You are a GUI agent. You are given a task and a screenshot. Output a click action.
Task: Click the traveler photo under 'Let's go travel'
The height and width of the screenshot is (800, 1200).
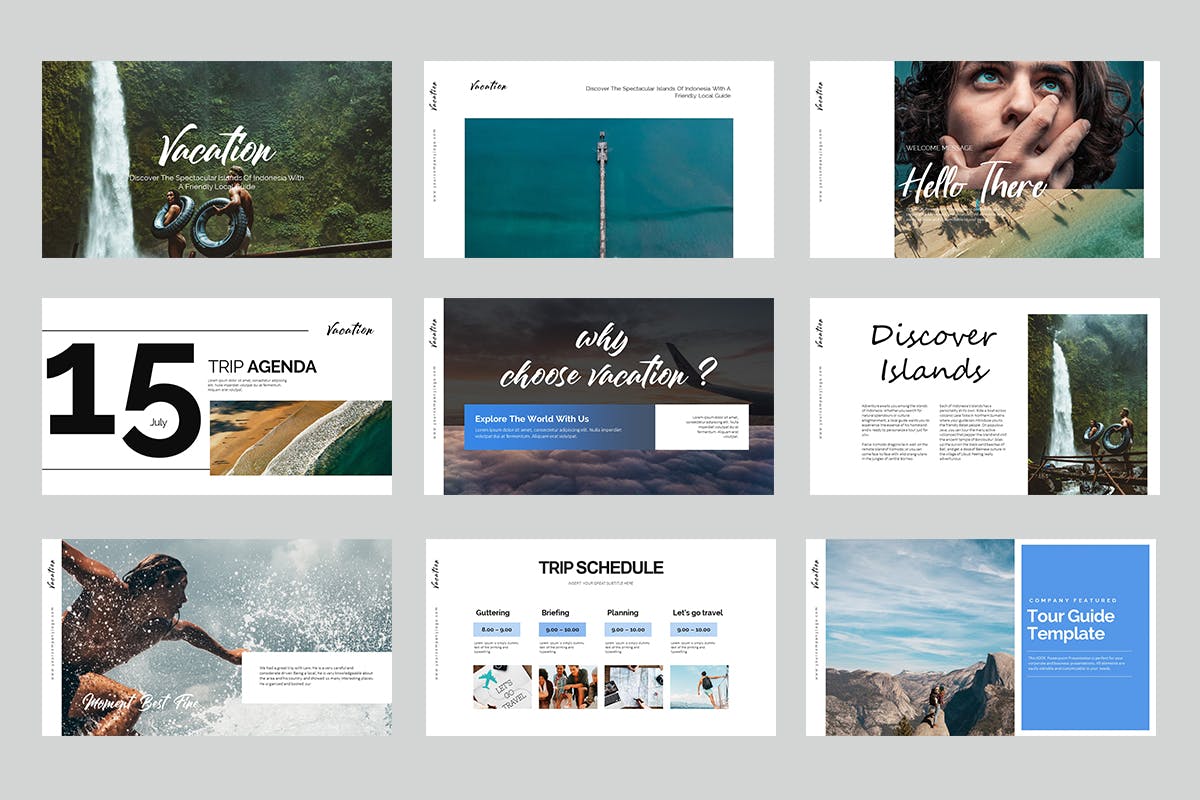click(699, 687)
